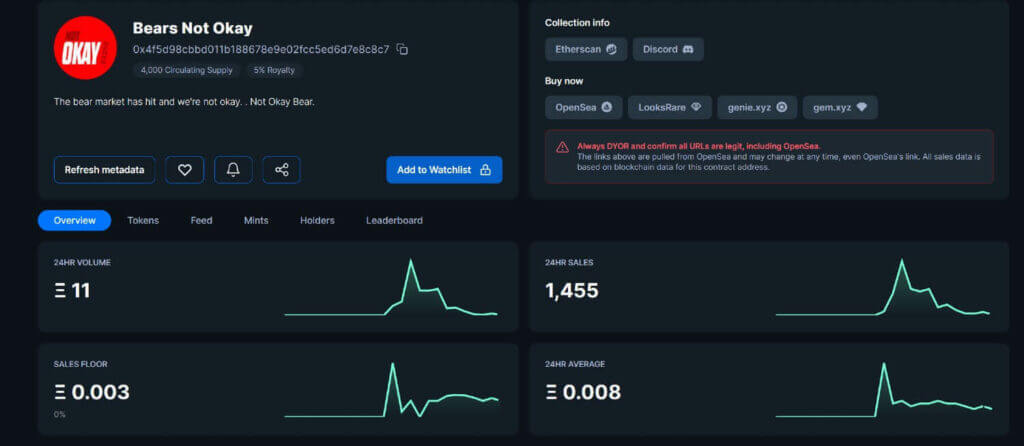This screenshot has height=446, width=1024.
Task: Click the Bears Not Okay title
Action: (193, 28)
